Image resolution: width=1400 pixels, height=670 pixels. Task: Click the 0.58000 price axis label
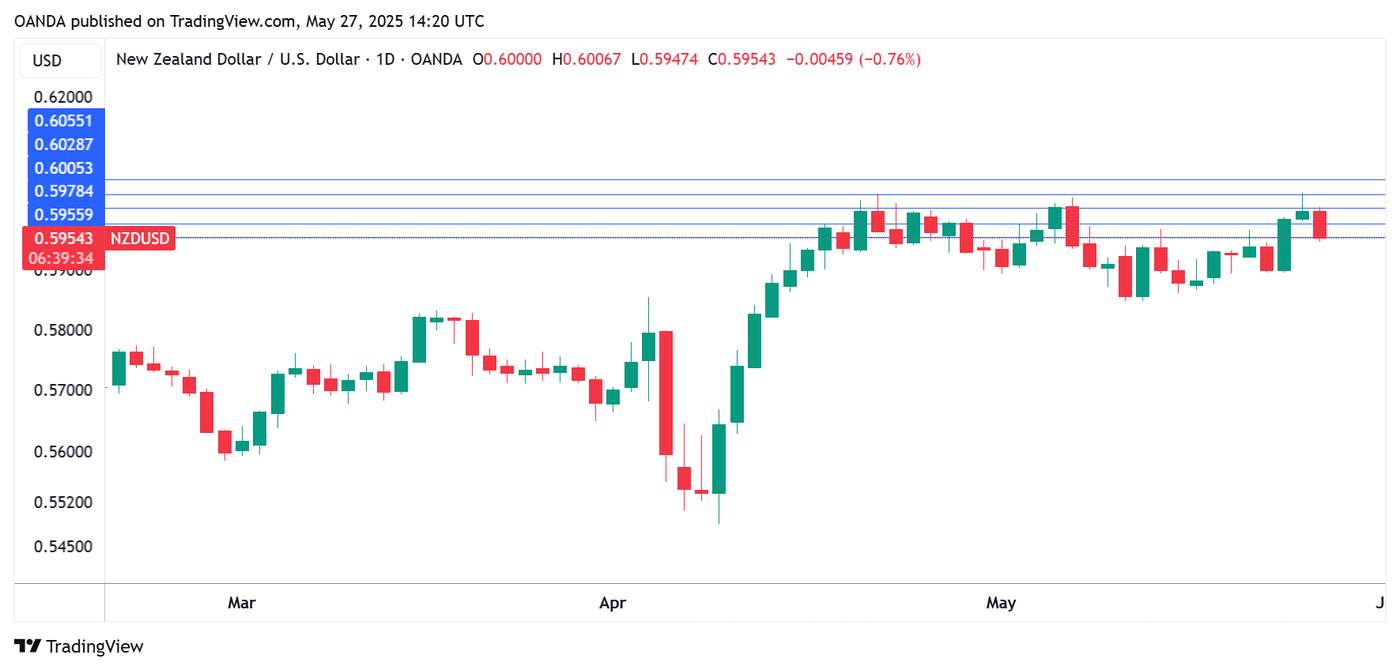(63, 330)
